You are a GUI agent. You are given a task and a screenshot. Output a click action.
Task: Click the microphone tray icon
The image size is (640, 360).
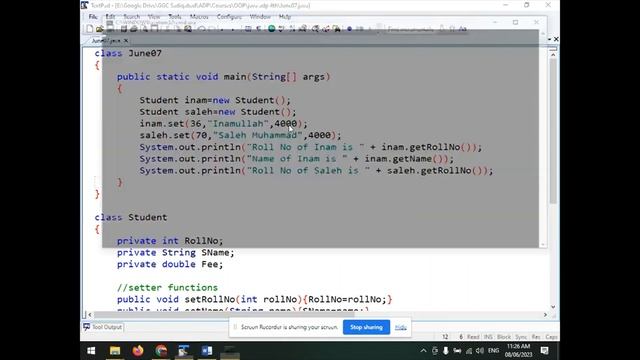pos(446,351)
